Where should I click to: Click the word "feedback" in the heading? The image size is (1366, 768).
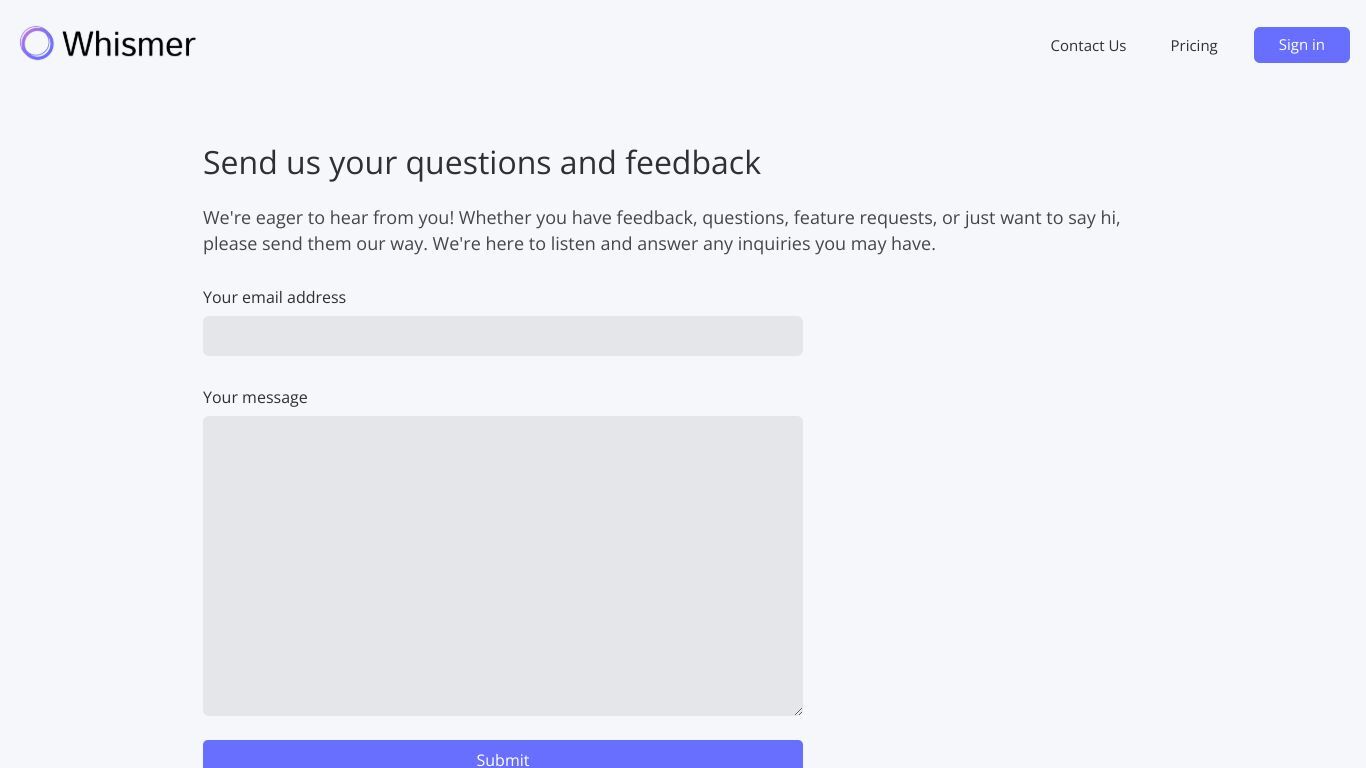[x=693, y=162]
